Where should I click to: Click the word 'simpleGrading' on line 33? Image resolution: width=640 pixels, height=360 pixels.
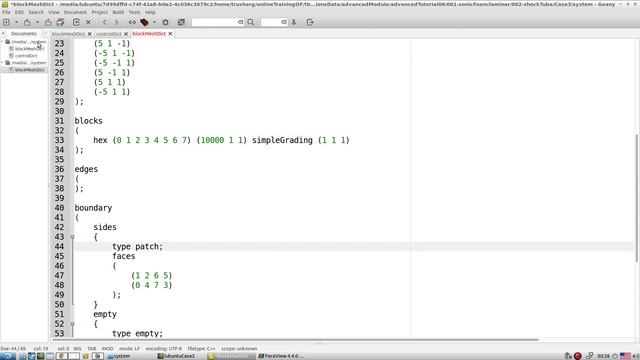tap(282, 140)
